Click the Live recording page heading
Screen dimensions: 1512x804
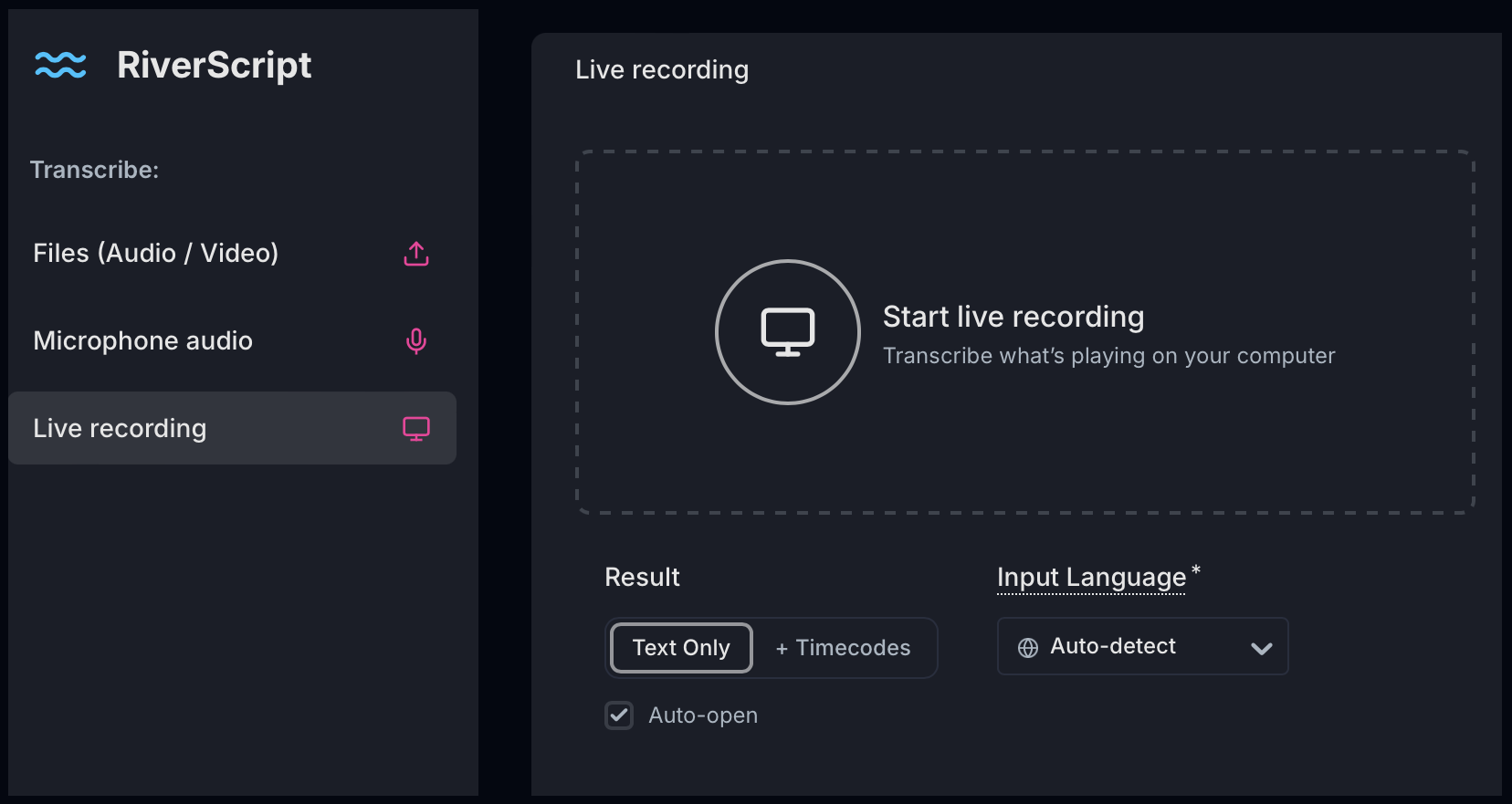(662, 70)
